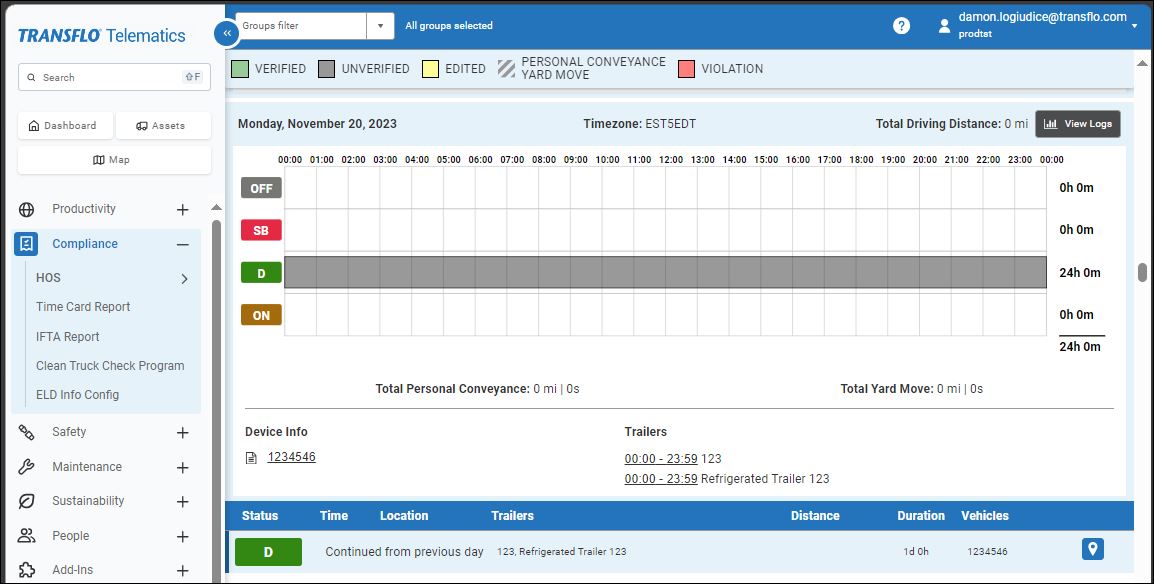Expand the HOS submenu arrow
The width and height of the screenshot is (1154, 584).
coord(184,279)
